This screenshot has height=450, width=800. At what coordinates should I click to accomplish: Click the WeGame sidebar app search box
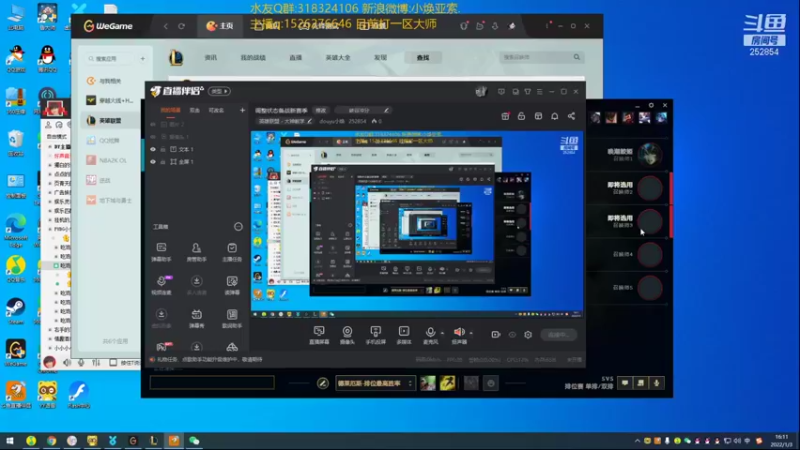coord(110,59)
